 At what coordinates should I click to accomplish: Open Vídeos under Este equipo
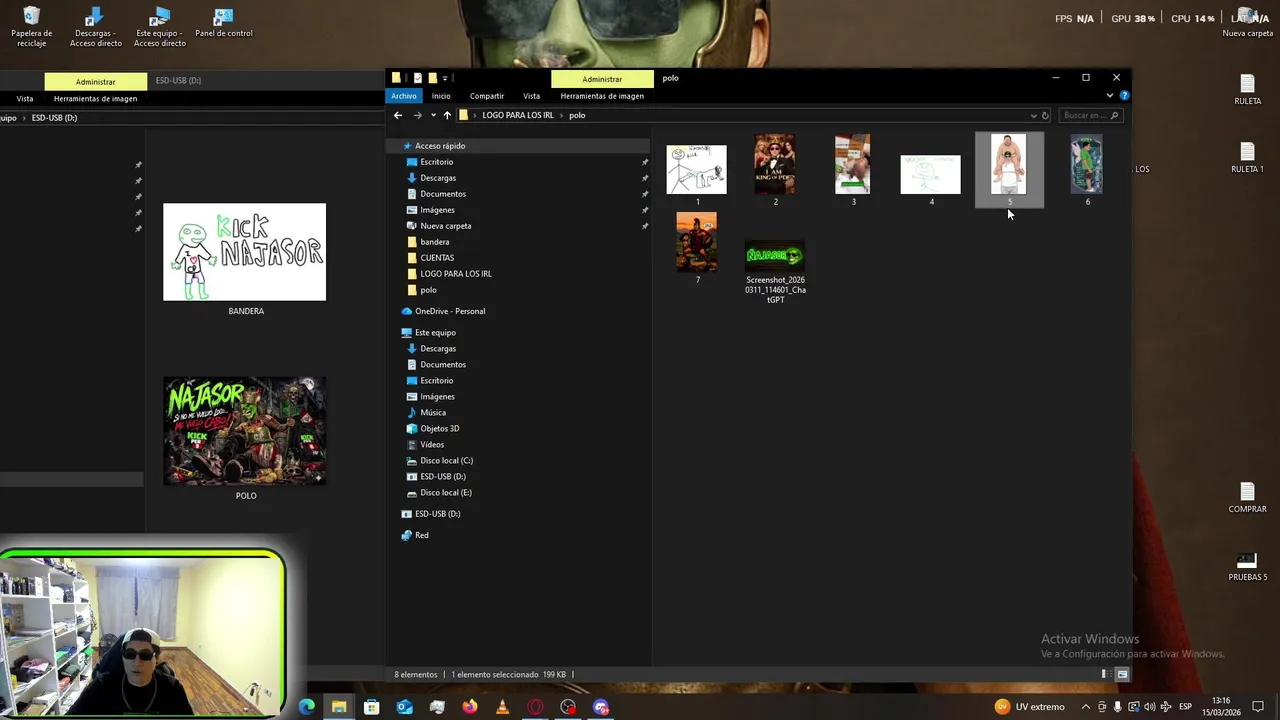(x=432, y=445)
